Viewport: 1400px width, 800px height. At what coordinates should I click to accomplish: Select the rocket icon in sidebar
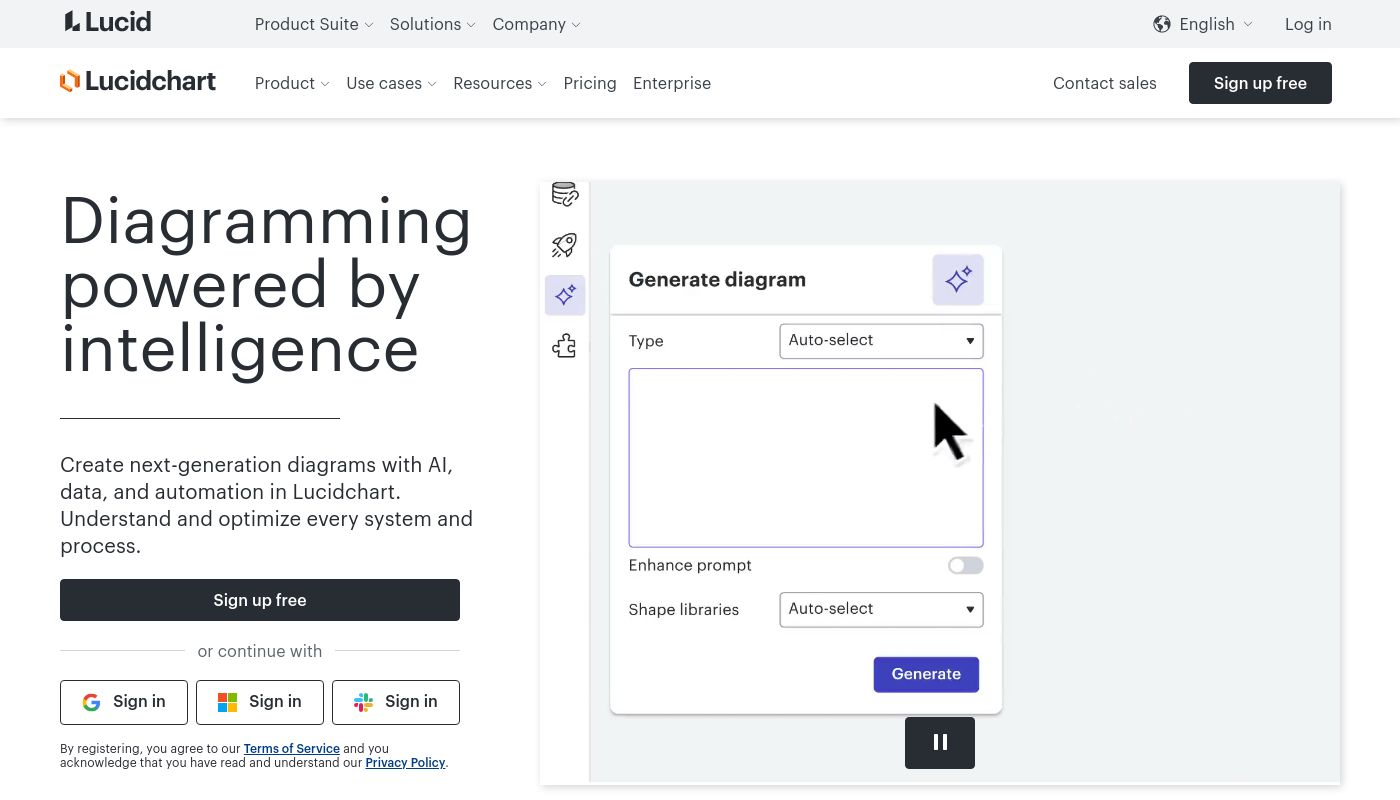tap(565, 245)
